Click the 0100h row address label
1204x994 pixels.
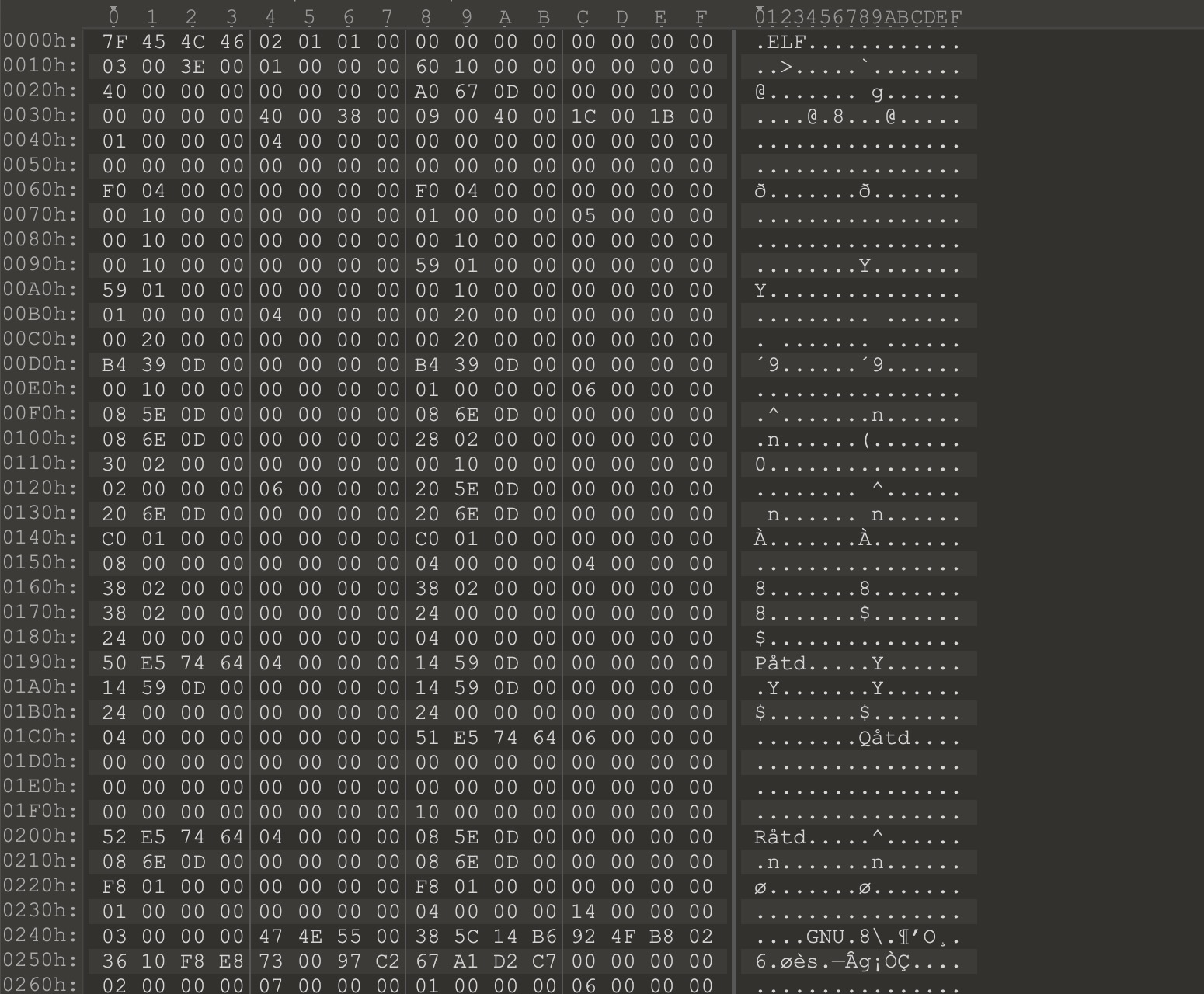click(40, 439)
